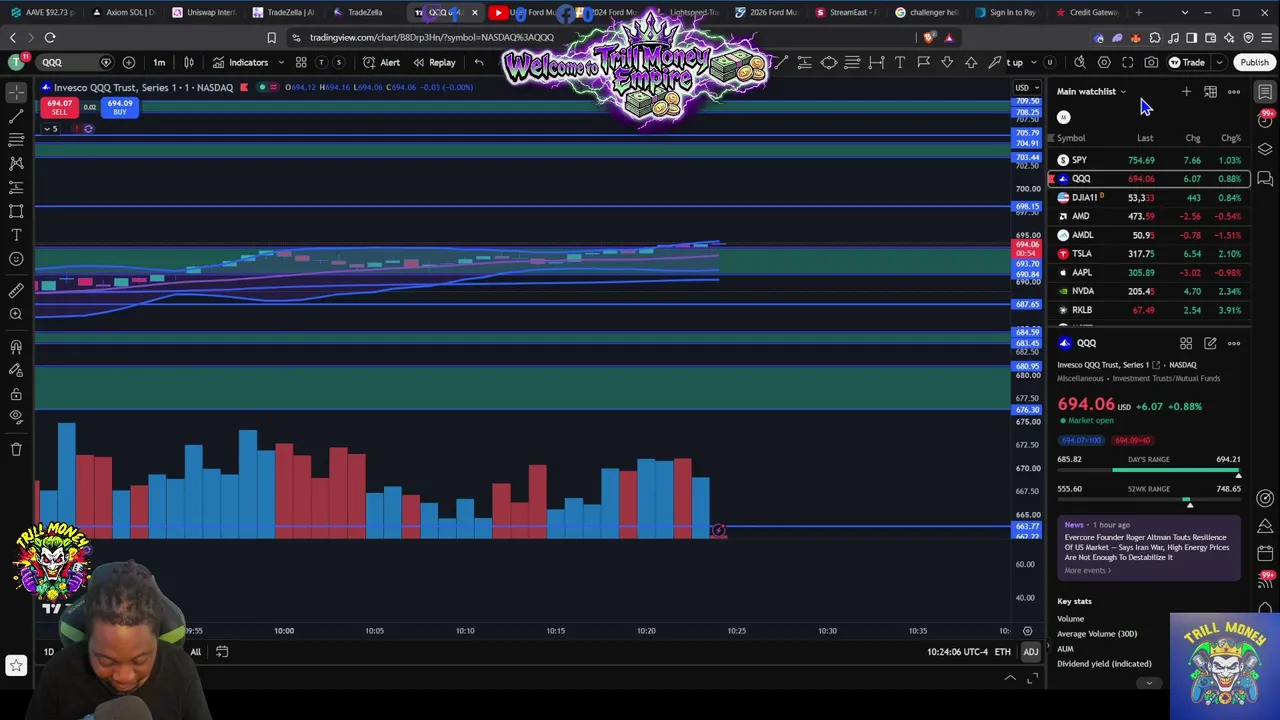Click the SELL 694.07 button
The image size is (1280, 720).
click(59, 107)
